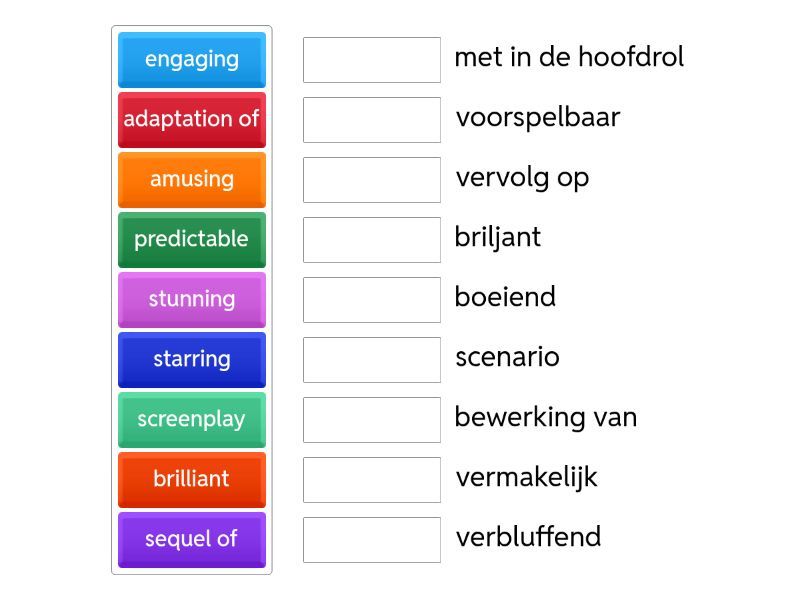Click the answer box beside 'bewerking van'
800x600 pixels.
click(372, 420)
